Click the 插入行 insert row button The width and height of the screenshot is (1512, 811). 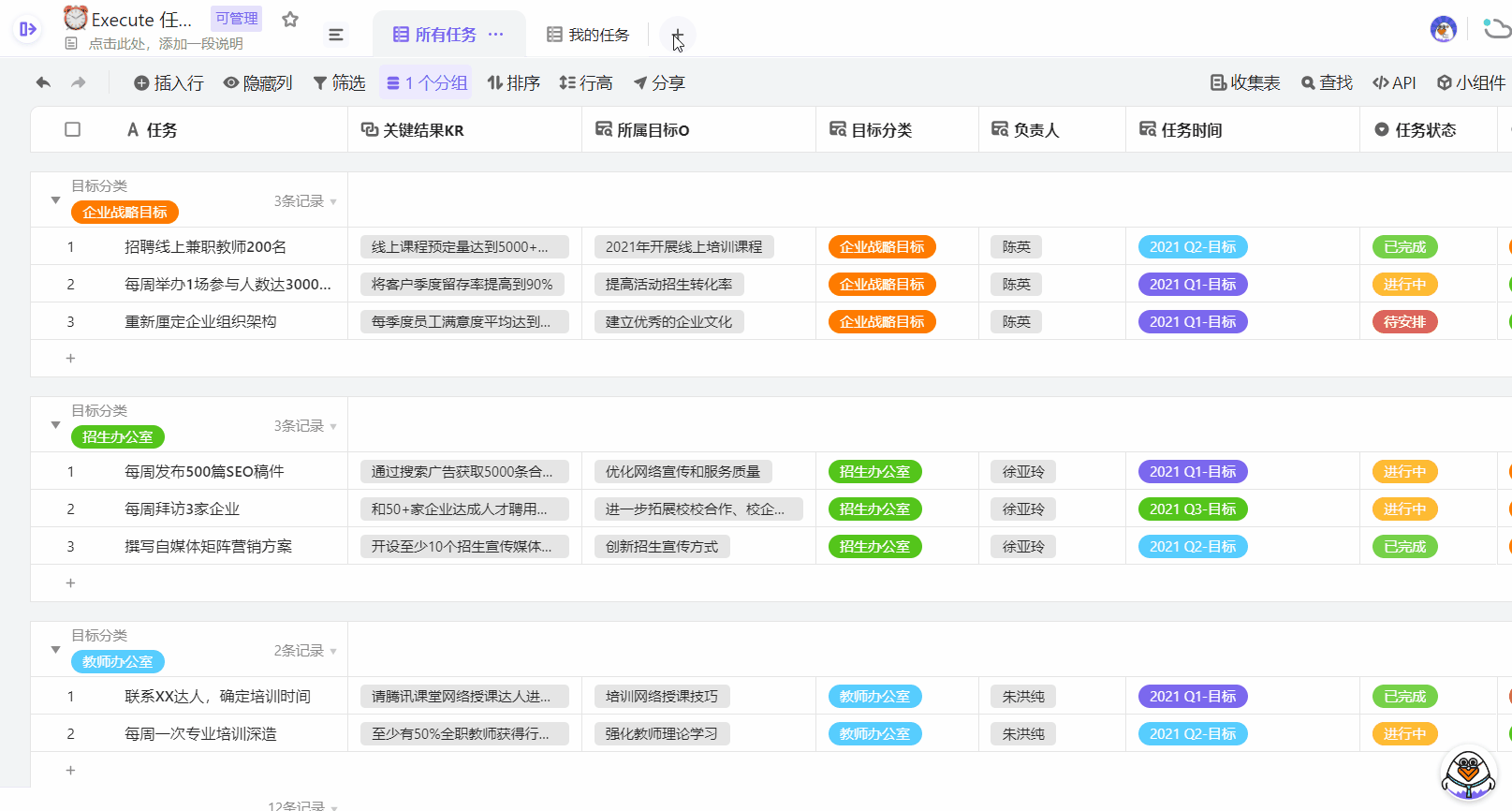point(169,83)
